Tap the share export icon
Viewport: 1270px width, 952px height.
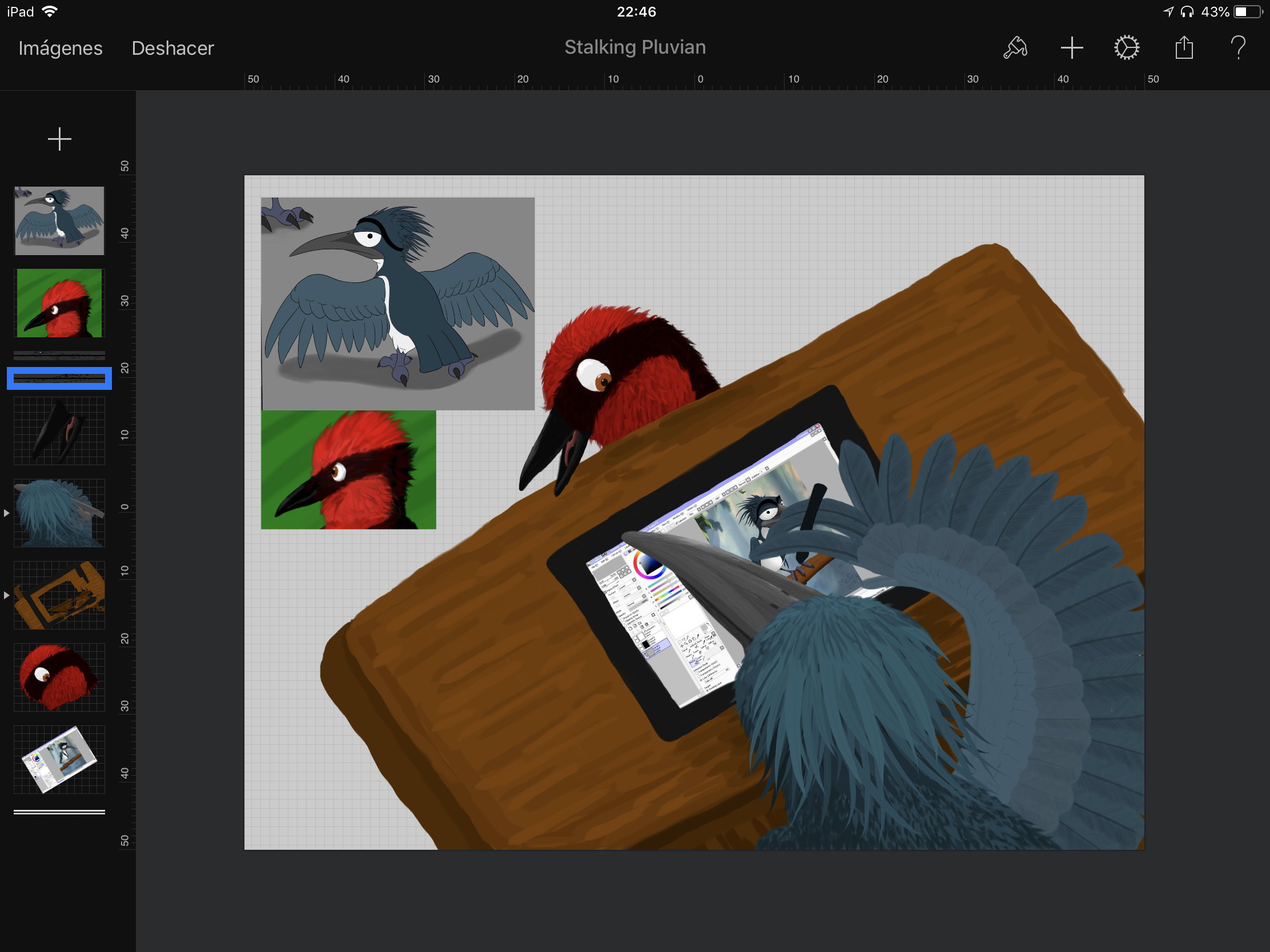coord(1183,47)
